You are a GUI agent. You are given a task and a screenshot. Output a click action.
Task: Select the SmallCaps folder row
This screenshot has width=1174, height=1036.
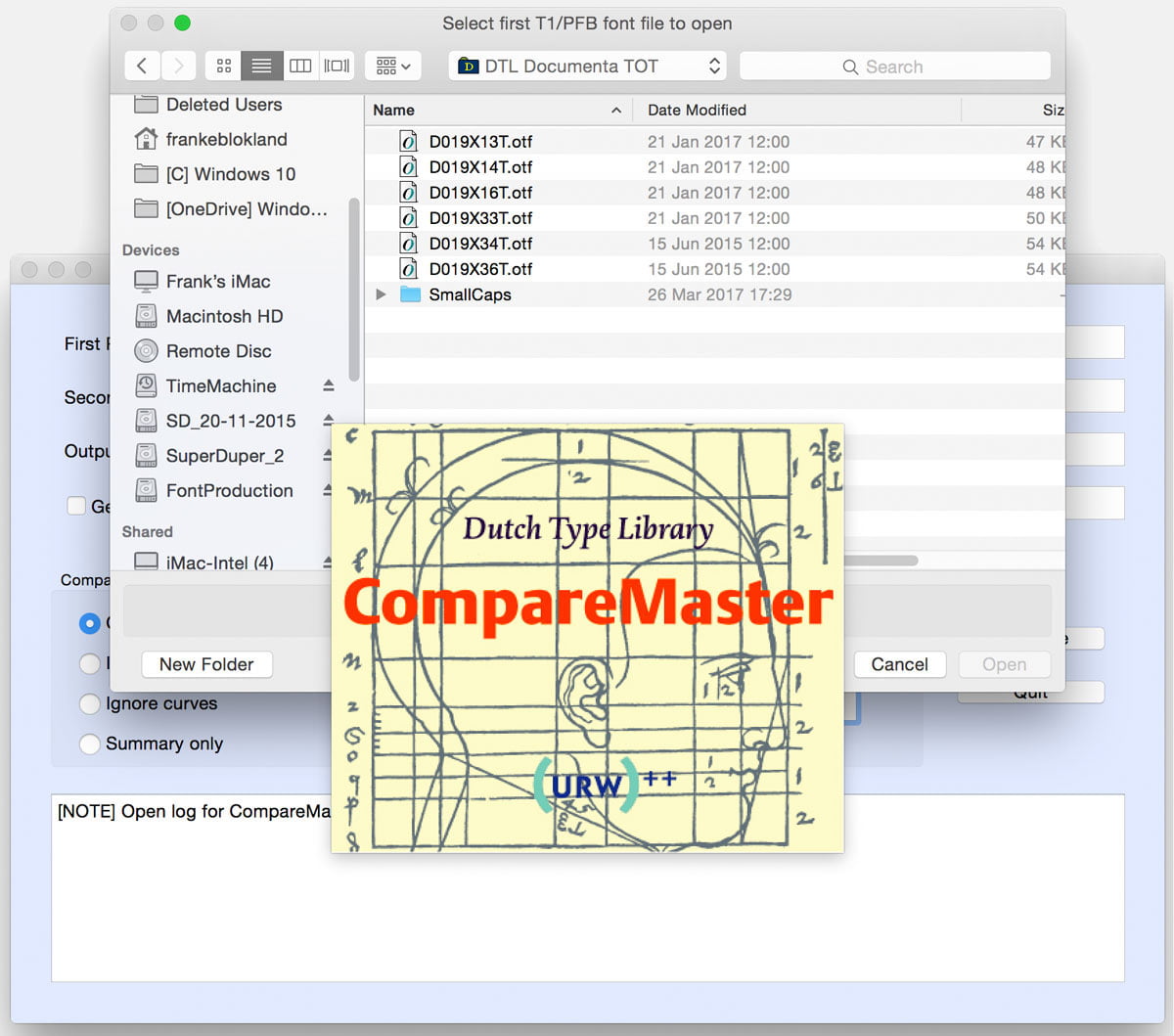click(x=714, y=294)
